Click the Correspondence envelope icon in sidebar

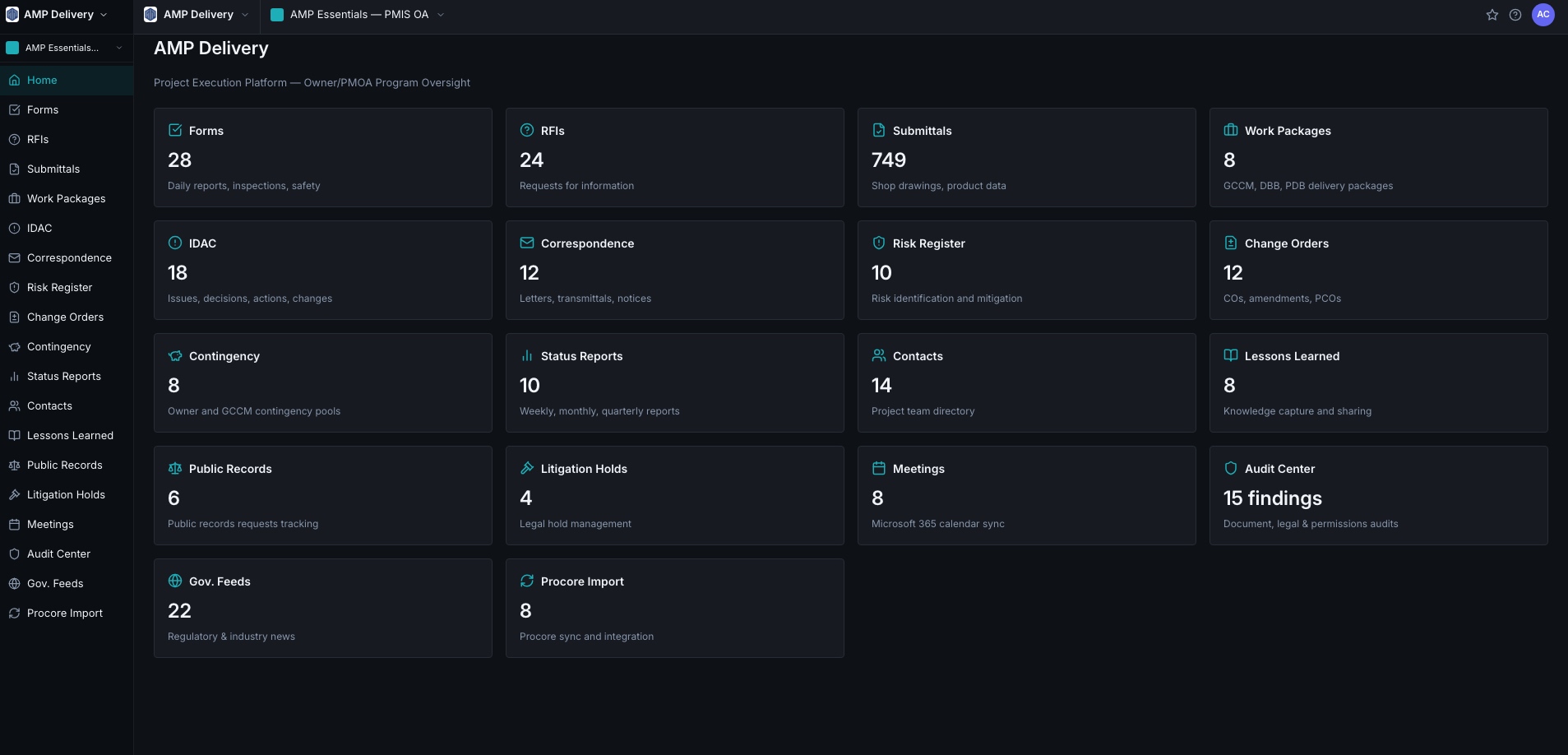click(14, 257)
